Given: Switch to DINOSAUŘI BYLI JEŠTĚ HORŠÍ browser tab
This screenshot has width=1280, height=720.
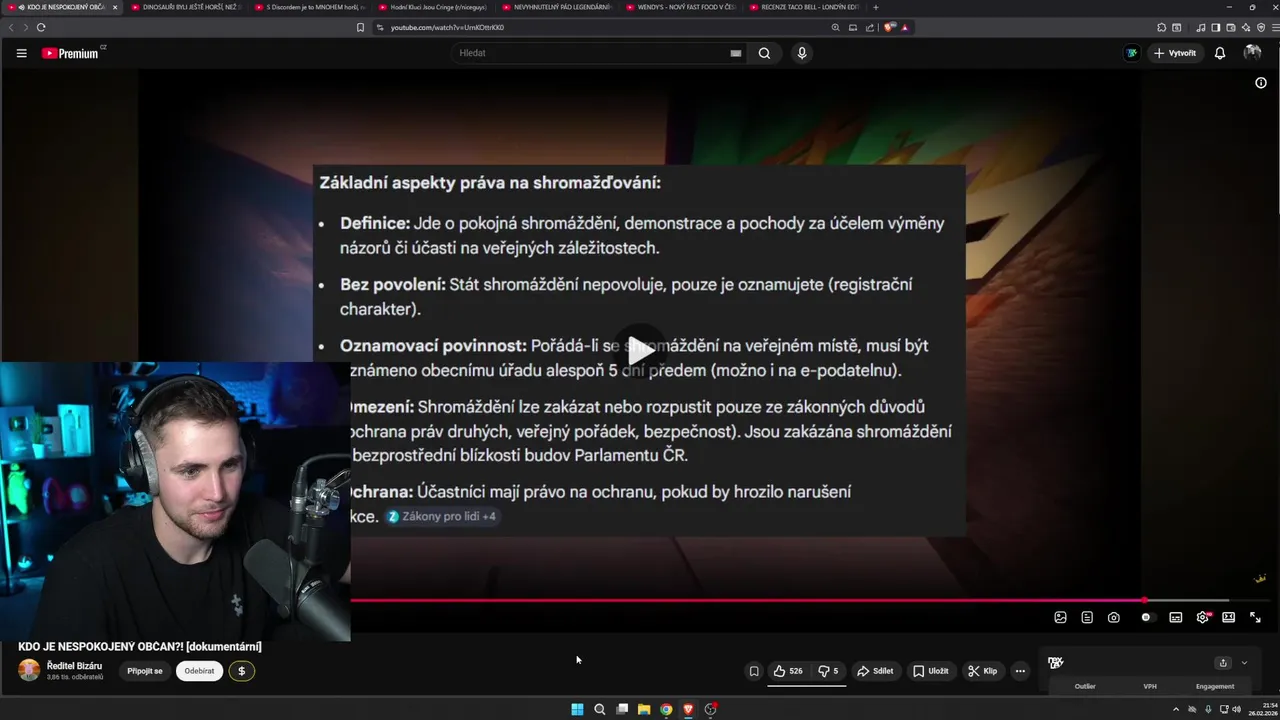Looking at the screenshot, I should pyautogui.click(x=185, y=7).
